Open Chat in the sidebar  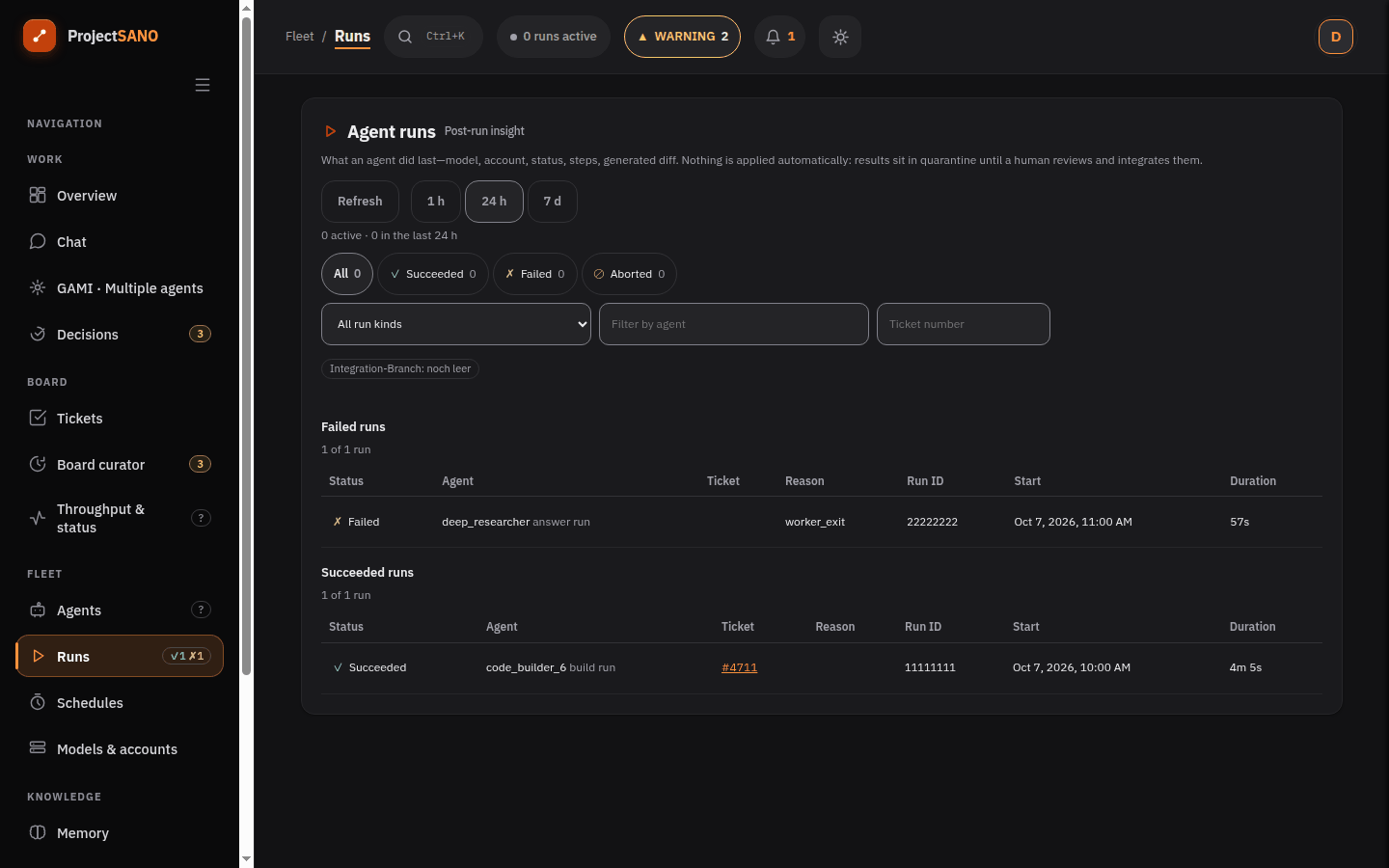click(x=120, y=242)
